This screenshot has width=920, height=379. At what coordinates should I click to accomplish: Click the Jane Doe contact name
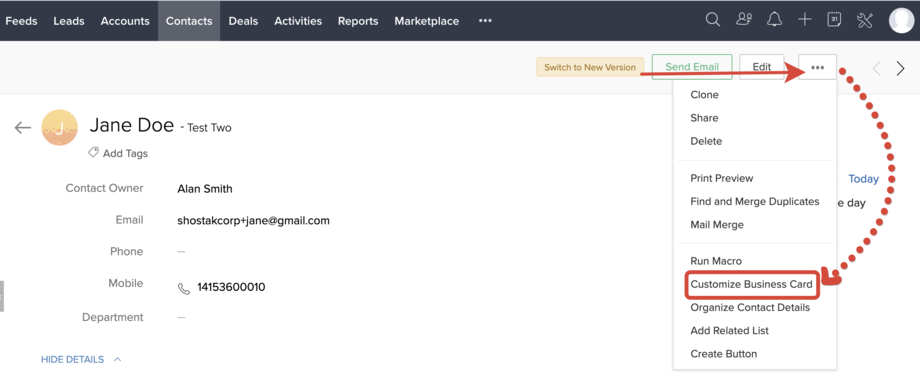point(131,125)
